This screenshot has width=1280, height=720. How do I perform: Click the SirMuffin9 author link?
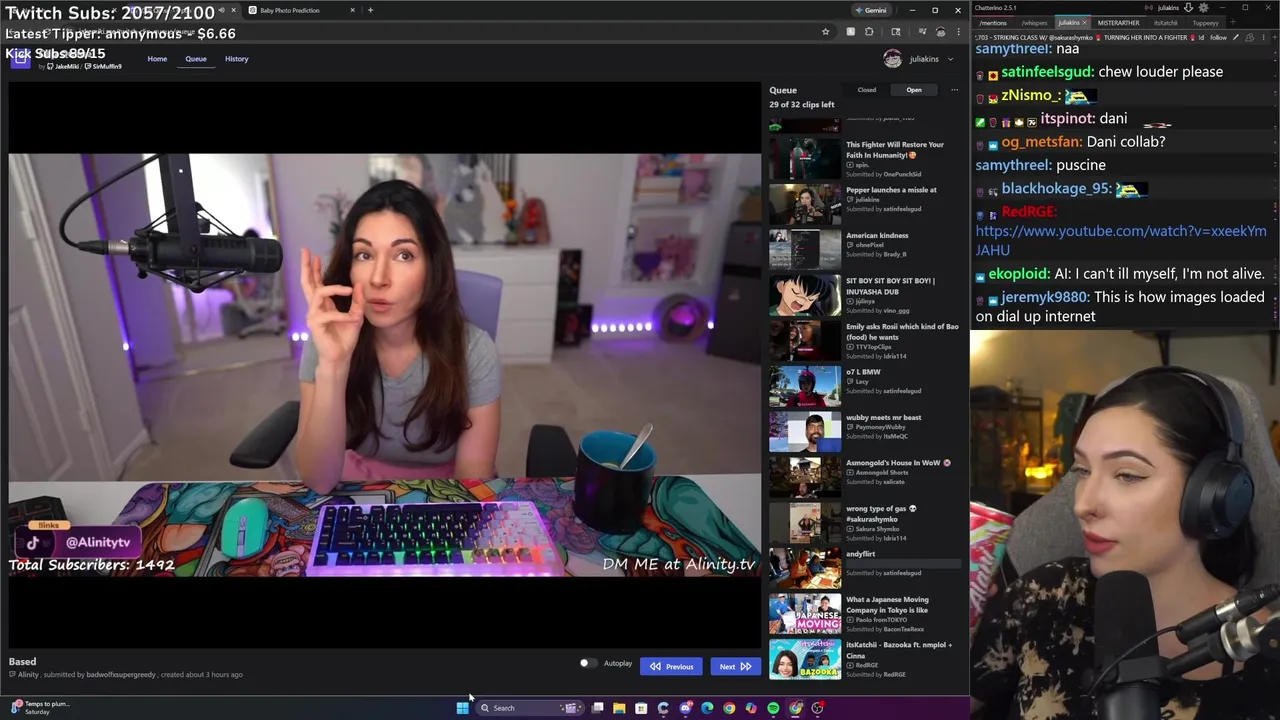(x=103, y=66)
